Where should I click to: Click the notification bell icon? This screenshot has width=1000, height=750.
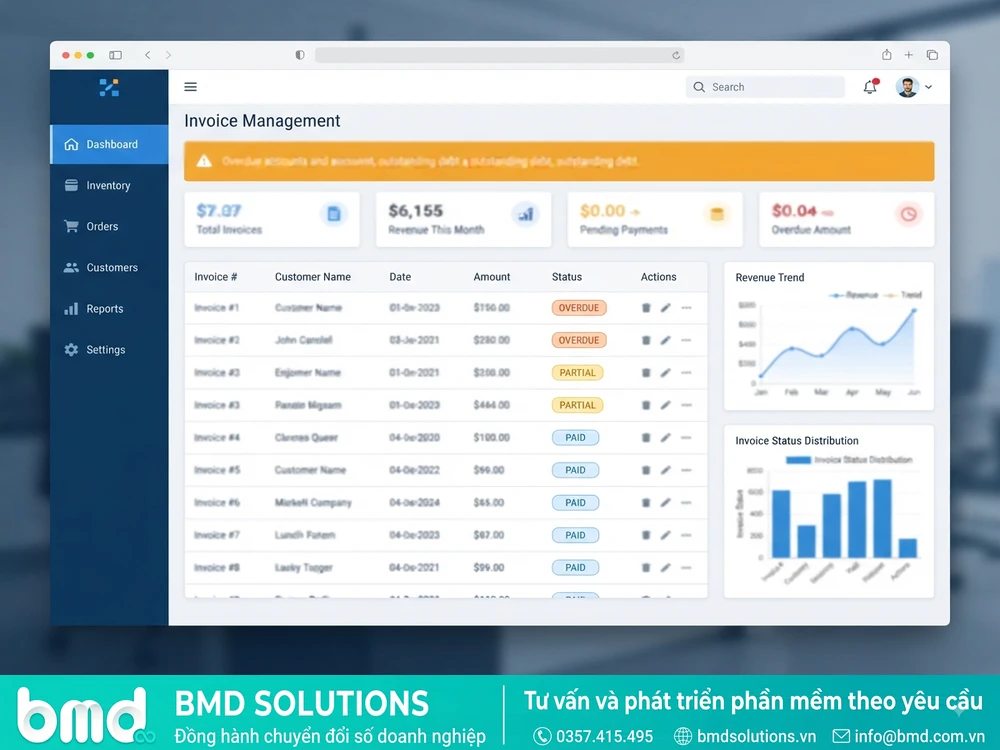(871, 87)
